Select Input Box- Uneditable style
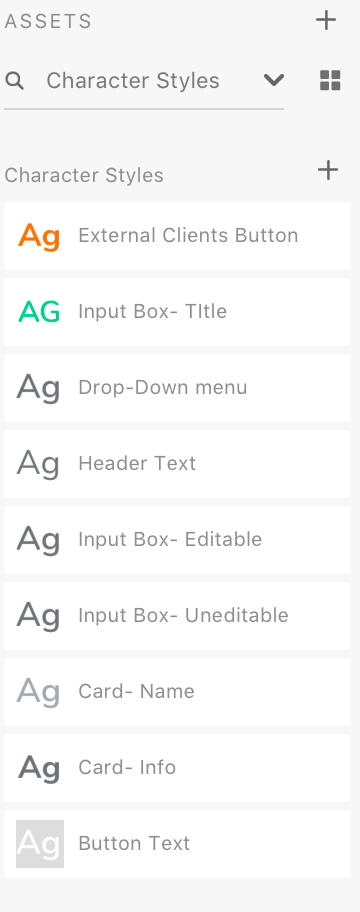 point(177,616)
